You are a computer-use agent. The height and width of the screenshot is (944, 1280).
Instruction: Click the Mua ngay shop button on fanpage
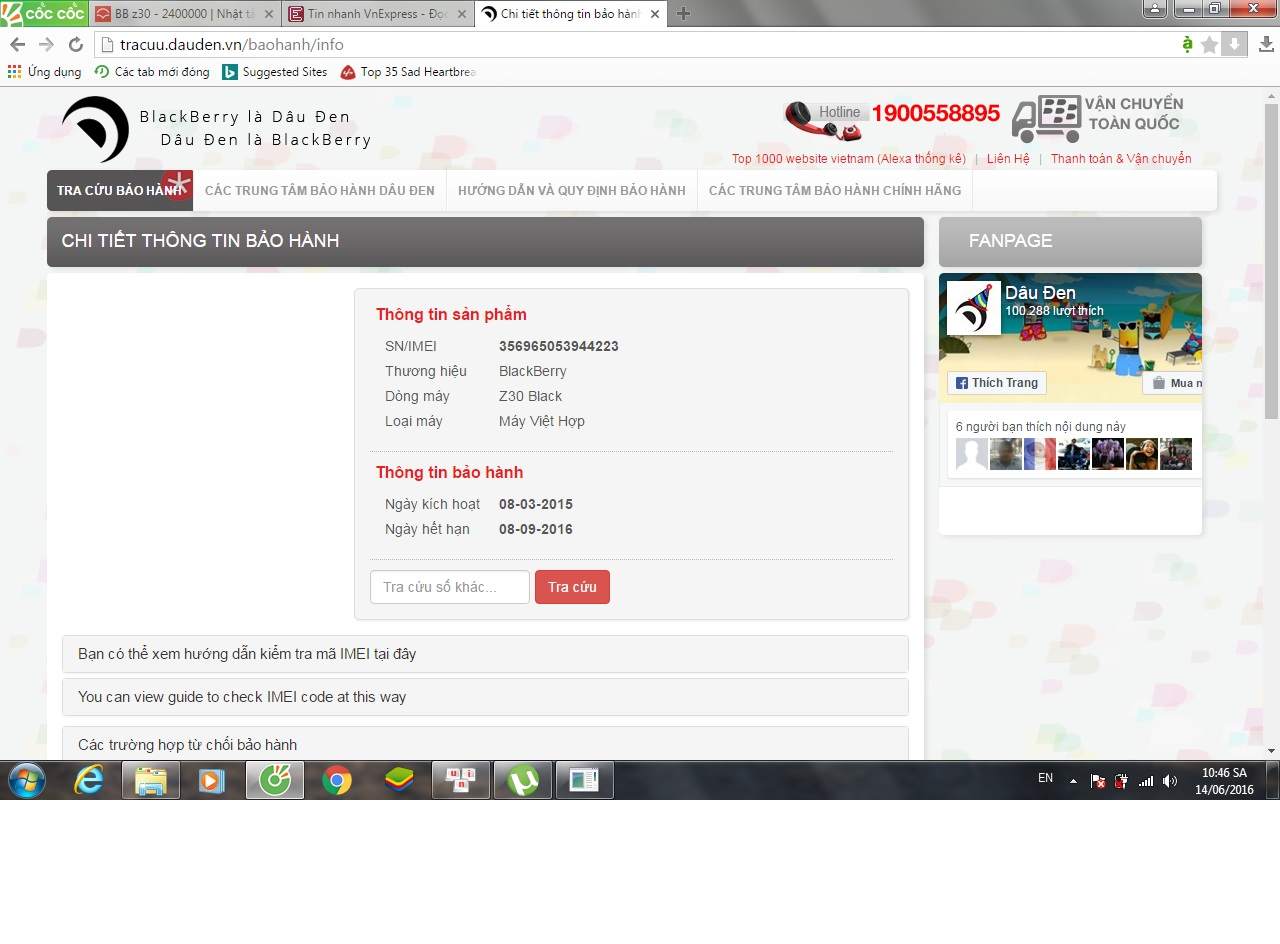click(x=1173, y=383)
